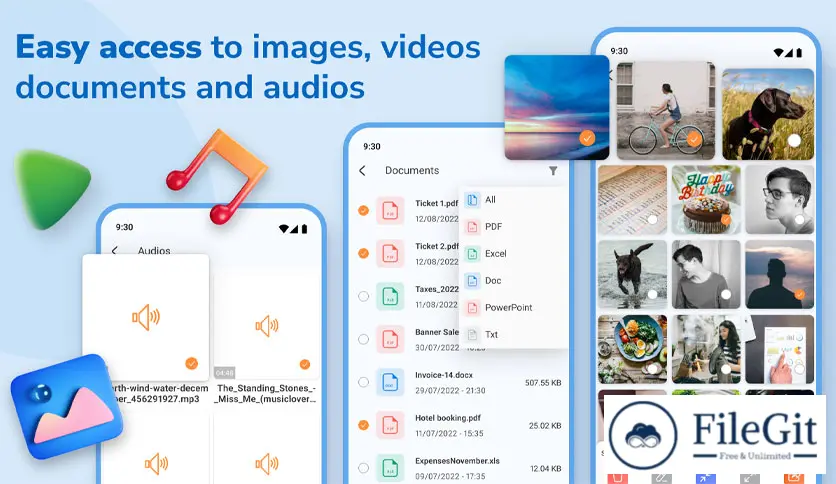The width and height of the screenshot is (836, 484).
Task: Open the woman in kitchen photo
Action: (706, 349)
